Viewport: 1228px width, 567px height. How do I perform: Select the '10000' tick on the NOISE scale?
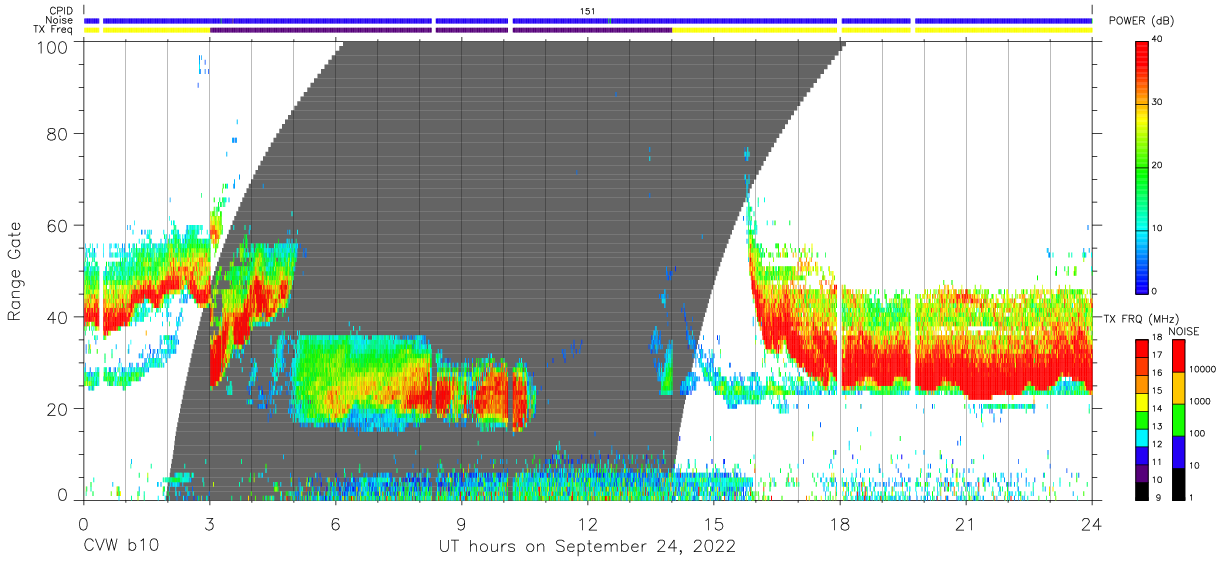1202,370
